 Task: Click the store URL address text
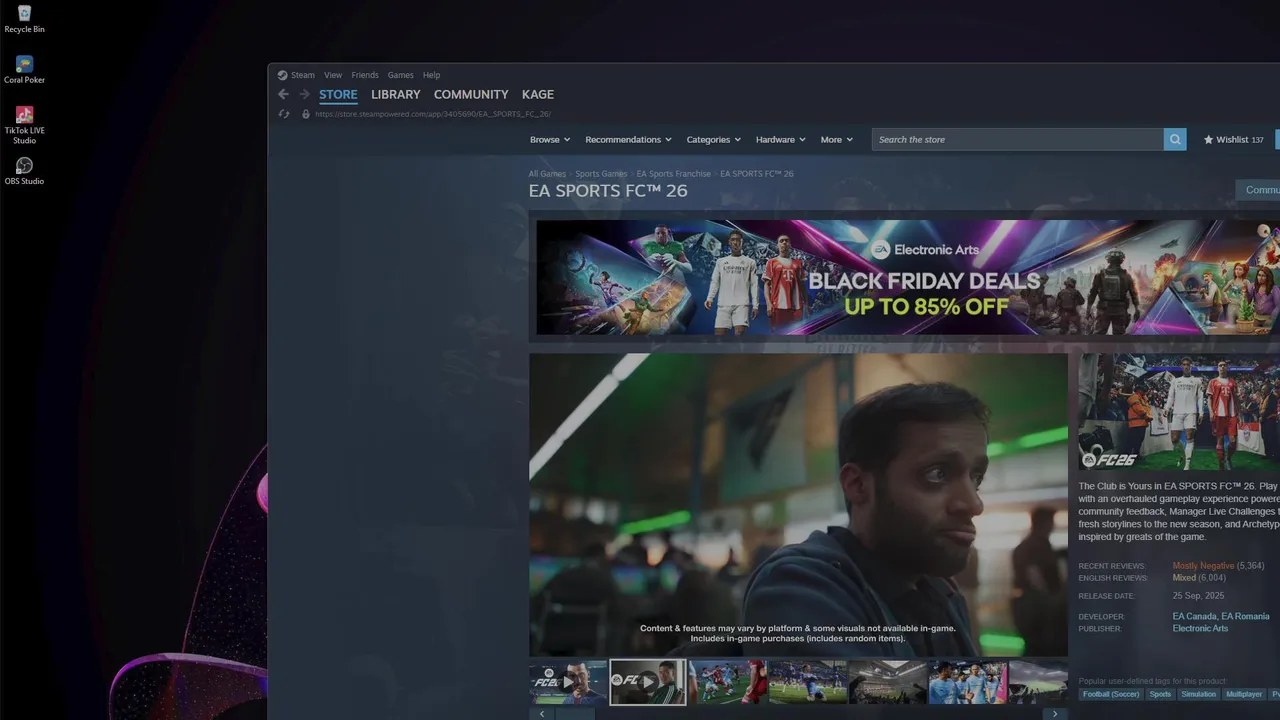[433, 114]
